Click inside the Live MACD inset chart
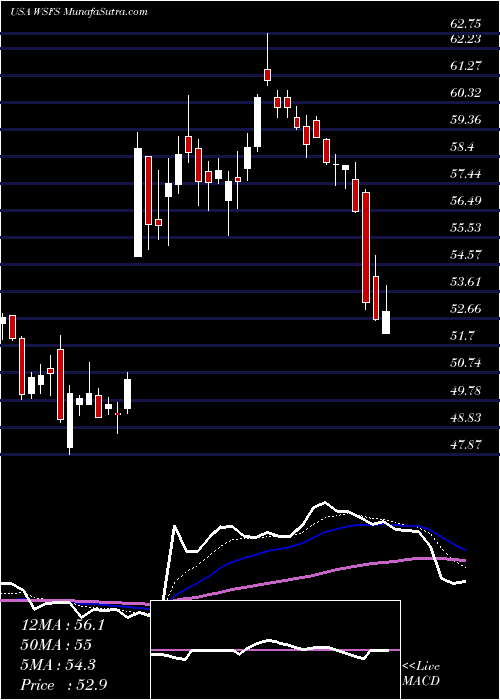Viewport: 500px width, 700px height. tap(275, 650)
